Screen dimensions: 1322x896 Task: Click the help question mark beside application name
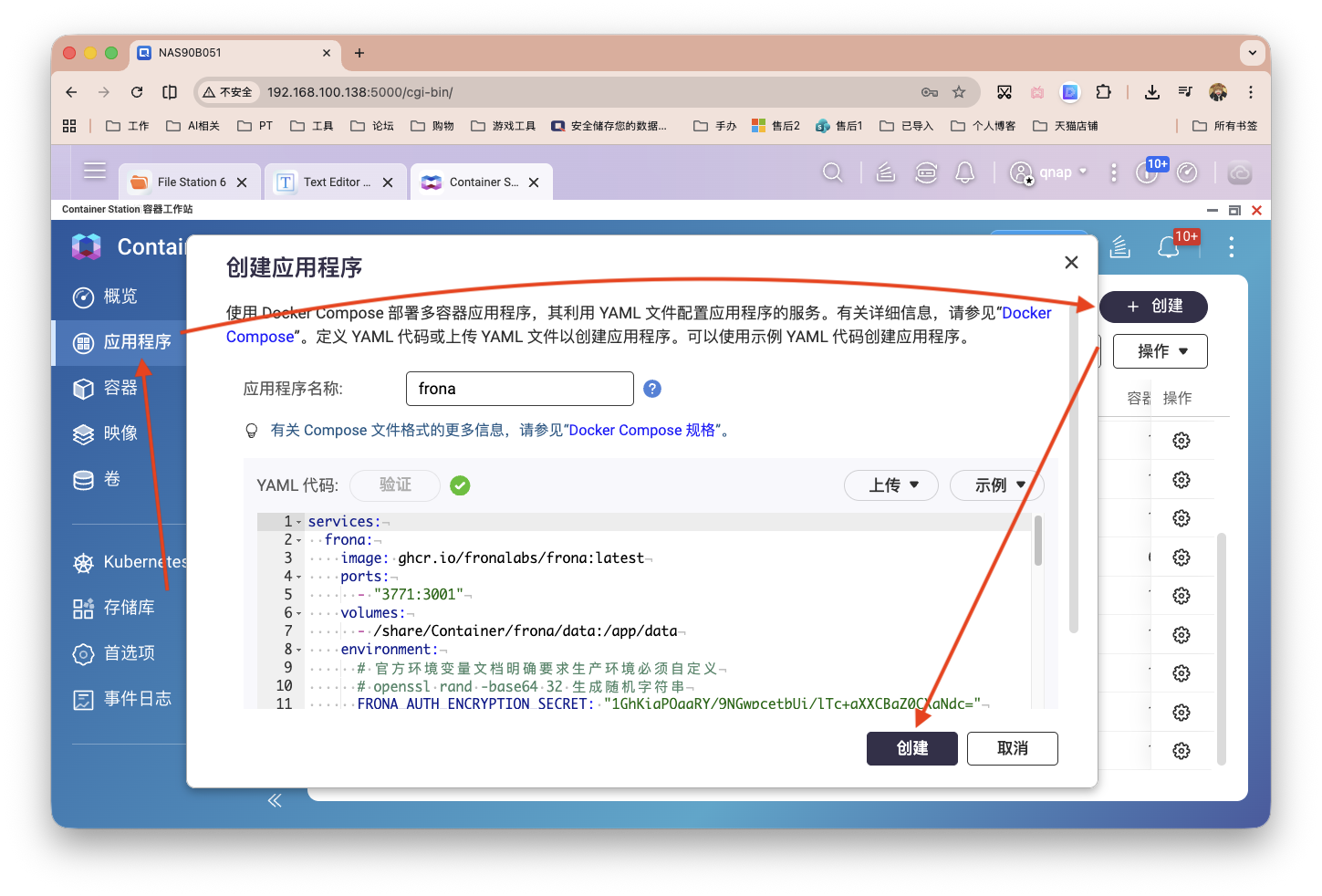651,388
